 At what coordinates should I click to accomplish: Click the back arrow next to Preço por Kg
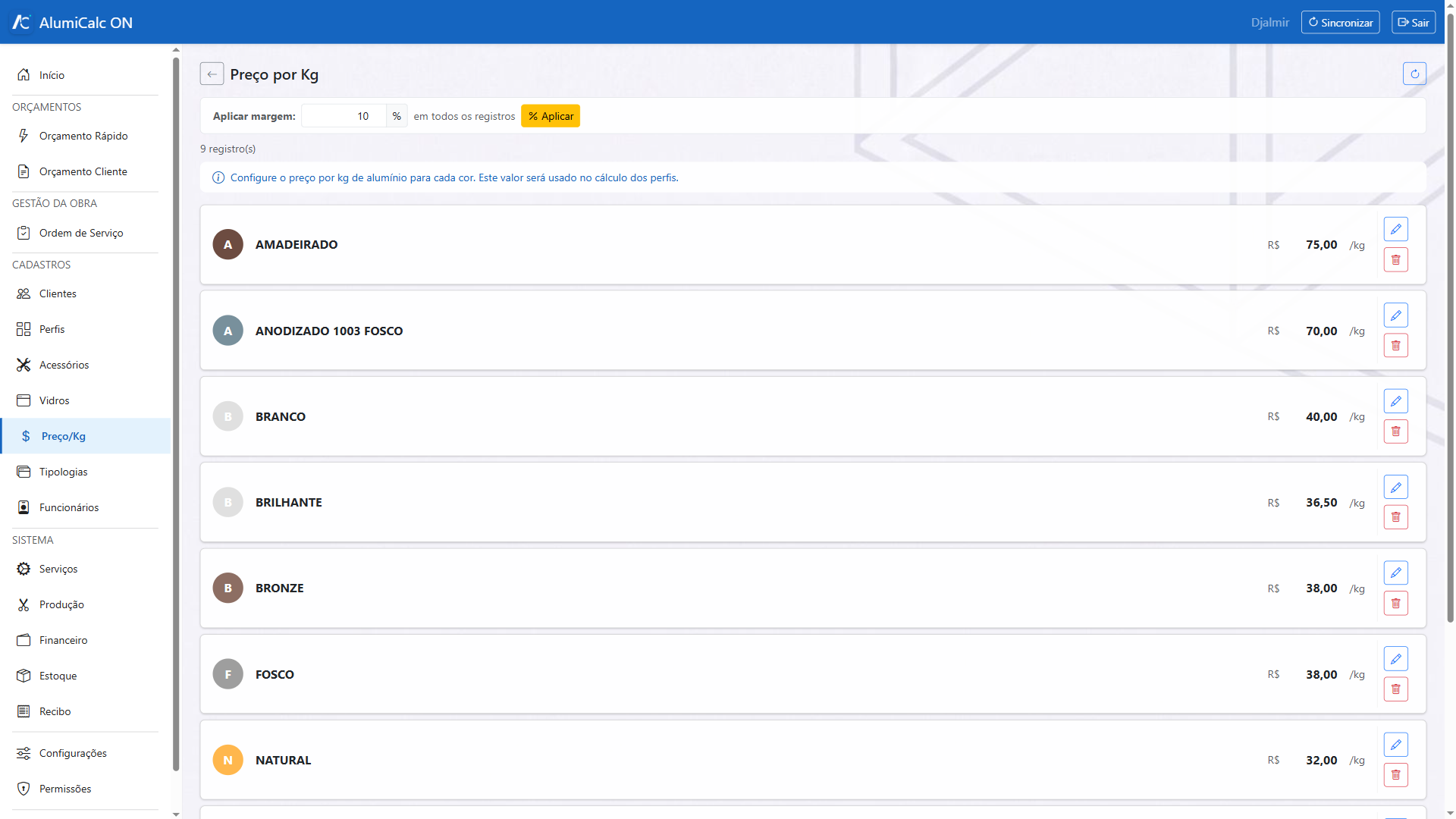point(212,74)
